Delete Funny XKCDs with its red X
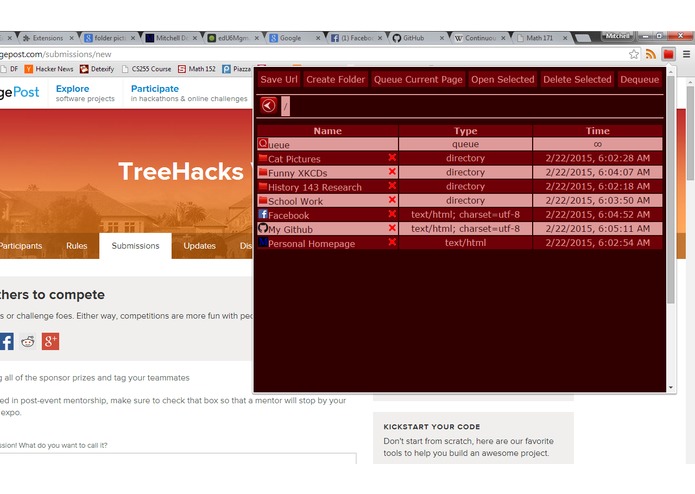 [x=392, y=171]
